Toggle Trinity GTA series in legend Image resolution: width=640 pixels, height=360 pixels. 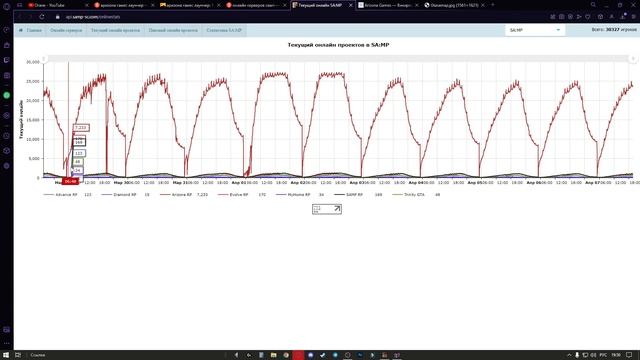pos(416,195)
